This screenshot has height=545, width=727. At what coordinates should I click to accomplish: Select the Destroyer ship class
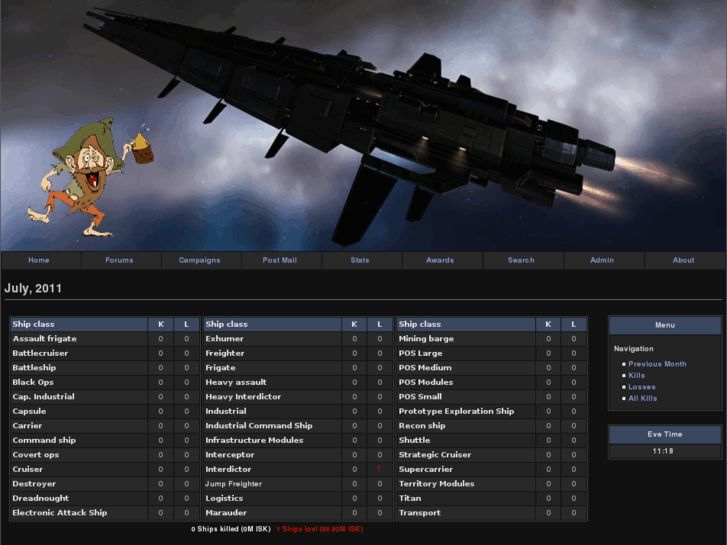(34, 484)
